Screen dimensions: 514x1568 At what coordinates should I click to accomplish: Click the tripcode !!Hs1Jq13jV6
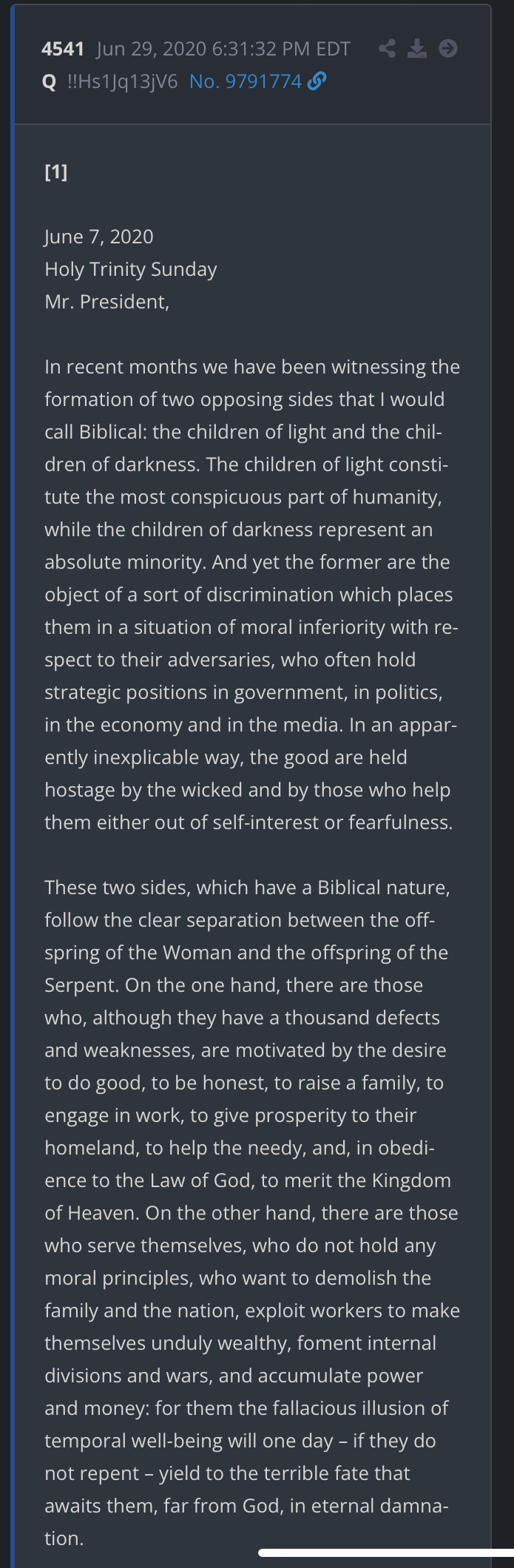[123, 81]
